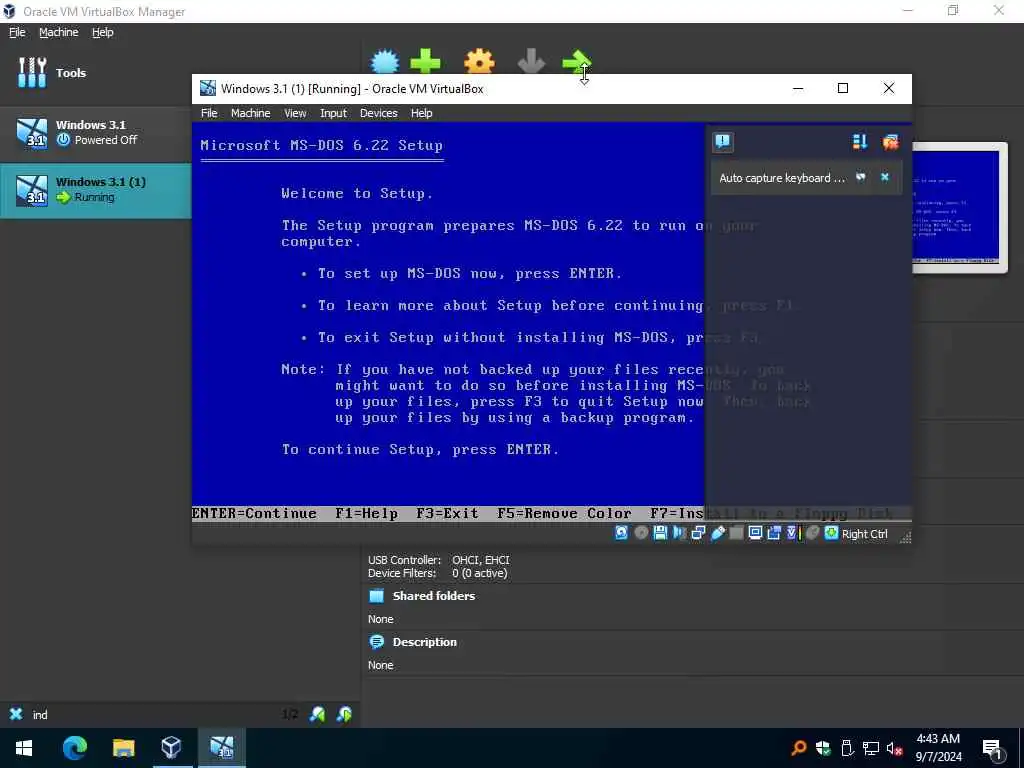
Task: Open the Help menu in VirtualBox Manager
Action: (x=103, y=32)
